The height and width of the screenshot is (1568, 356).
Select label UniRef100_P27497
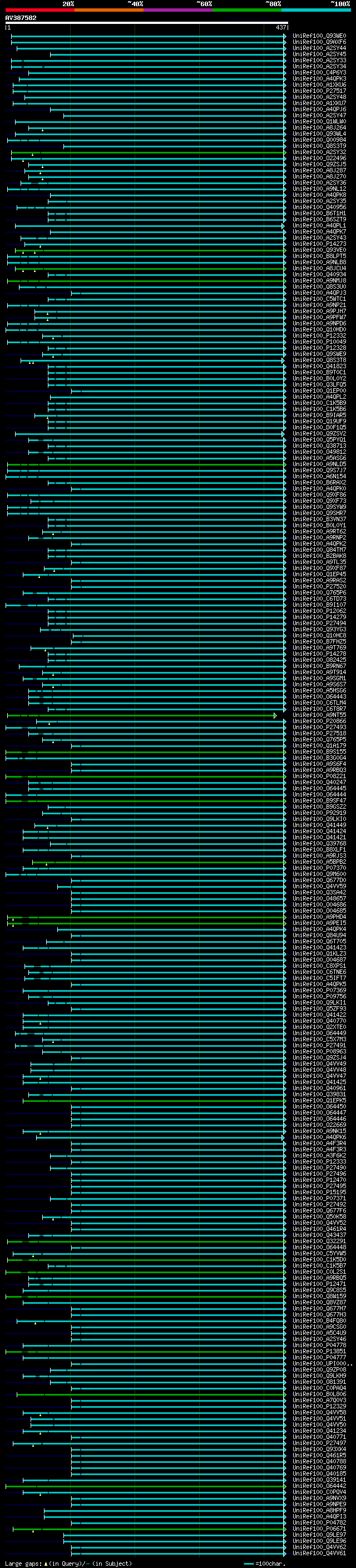(319, 1443)
